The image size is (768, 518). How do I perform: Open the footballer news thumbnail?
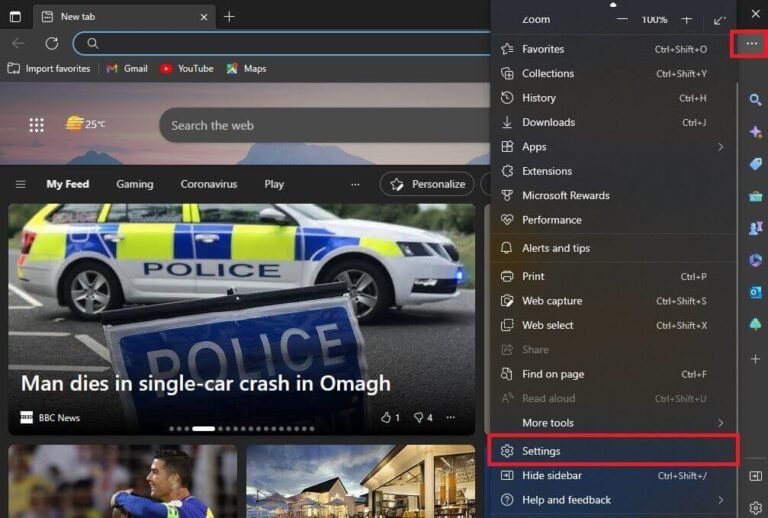click(122, 481)
